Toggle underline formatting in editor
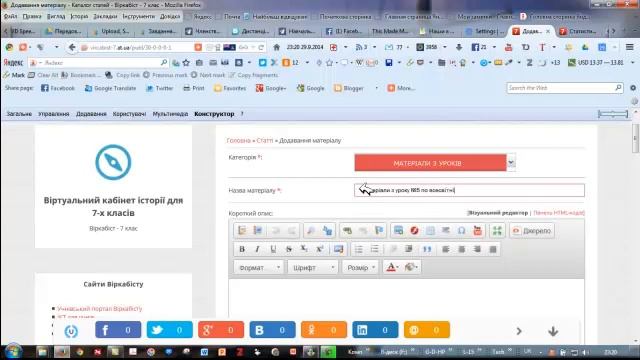Image resolution: width=640 pixels, height=360 pixels. (273, 249)
